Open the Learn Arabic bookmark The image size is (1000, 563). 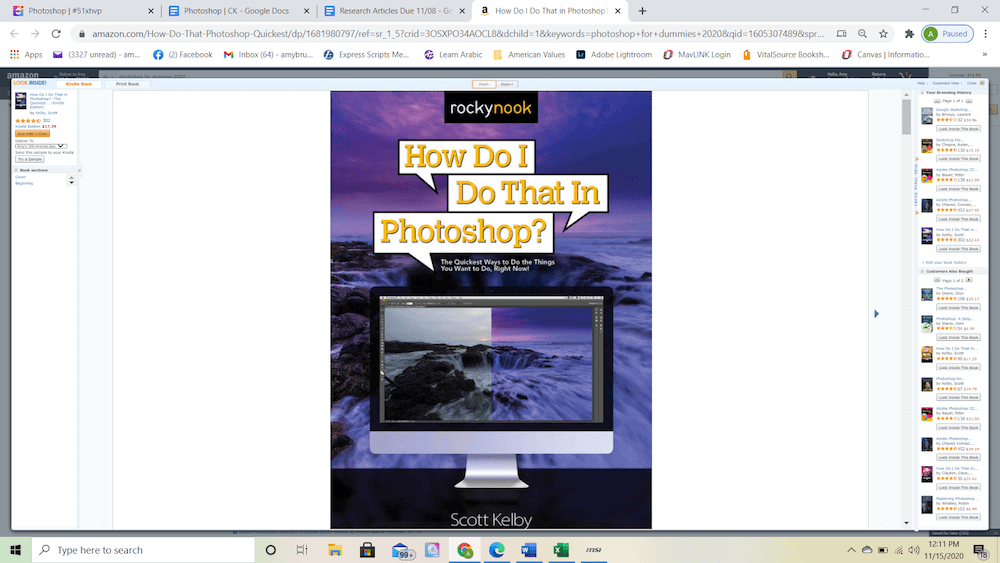click(x=453, y=55)
